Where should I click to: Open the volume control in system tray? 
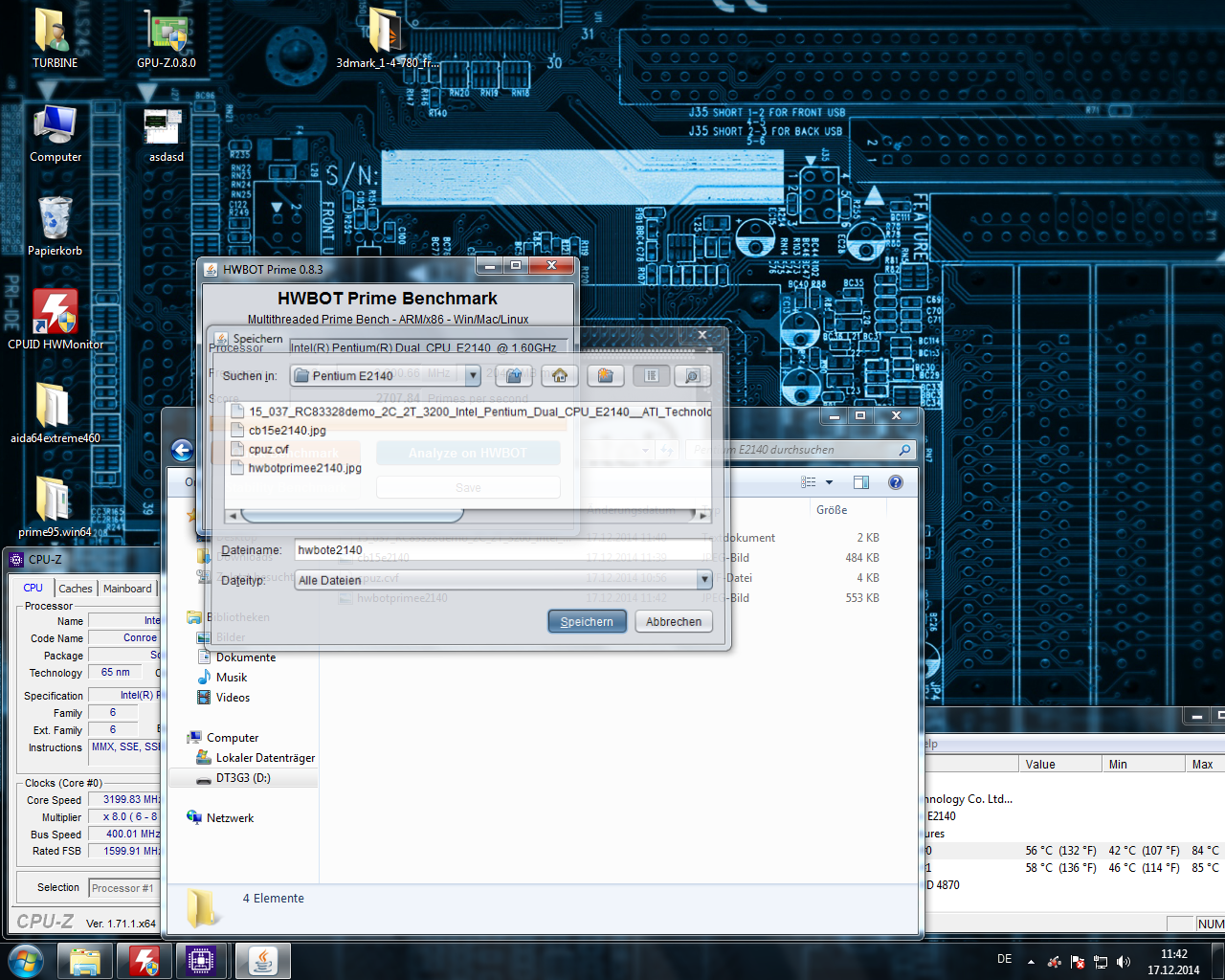[x=1124, y=962]
